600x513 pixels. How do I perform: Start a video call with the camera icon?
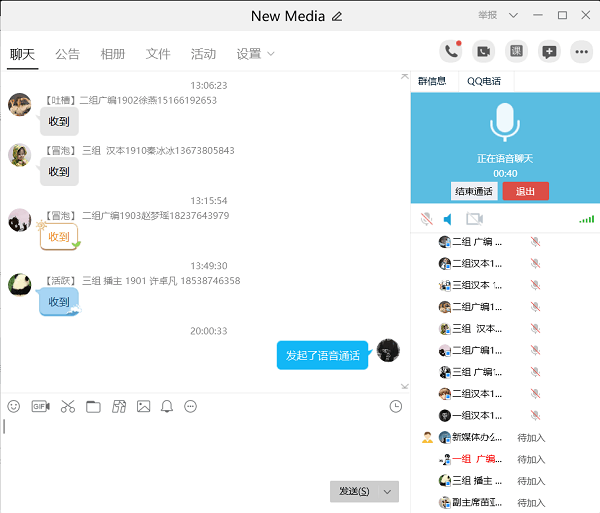[x=483, y=52]
